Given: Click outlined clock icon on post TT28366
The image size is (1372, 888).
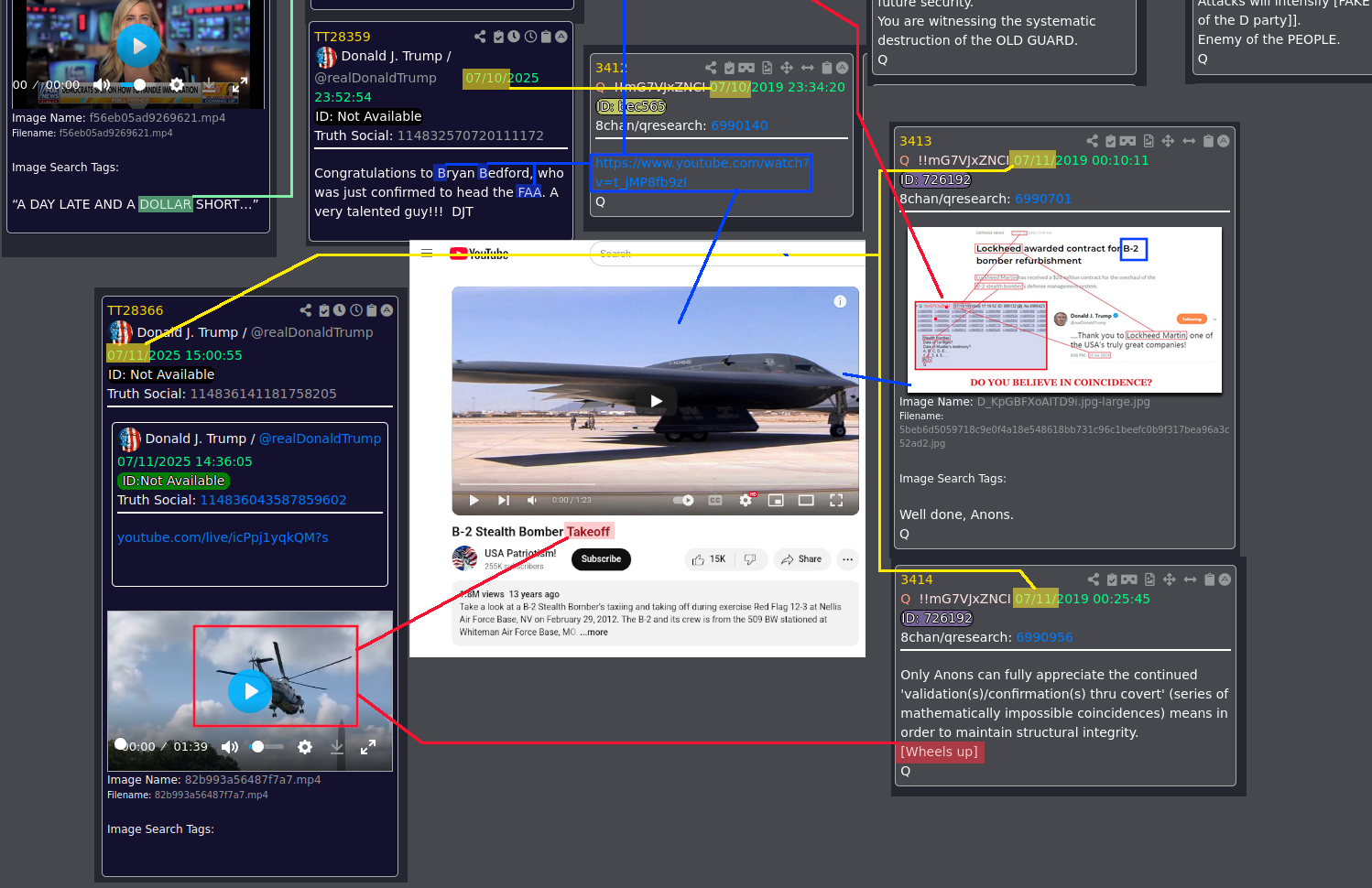Looking at the screenshot, I should click(356, 310).
